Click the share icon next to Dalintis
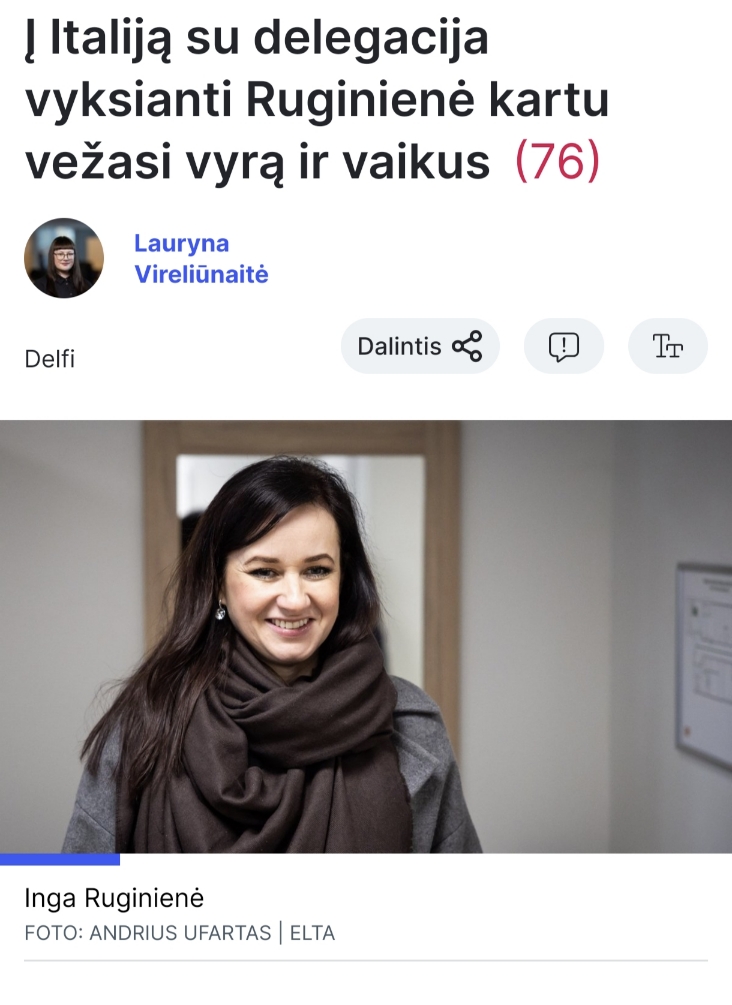Image resolution: width=732 pixels, height=1005 pixels. click(467, 346)
